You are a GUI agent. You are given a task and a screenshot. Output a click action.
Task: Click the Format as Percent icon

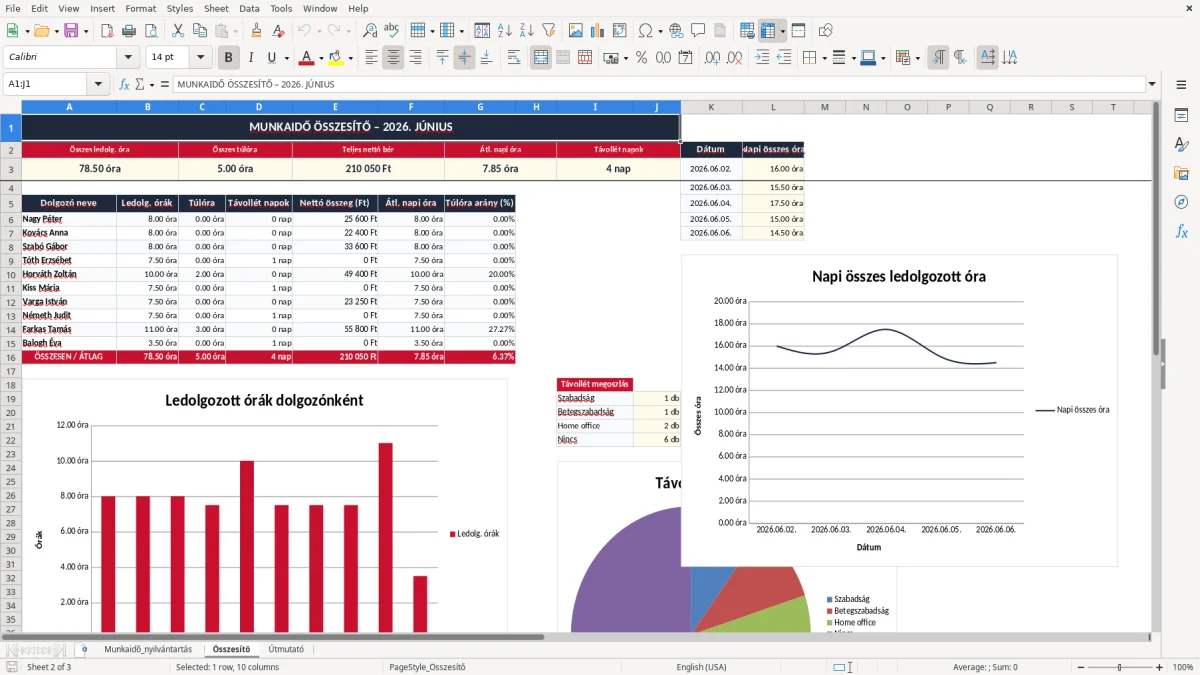coord(641,57)
